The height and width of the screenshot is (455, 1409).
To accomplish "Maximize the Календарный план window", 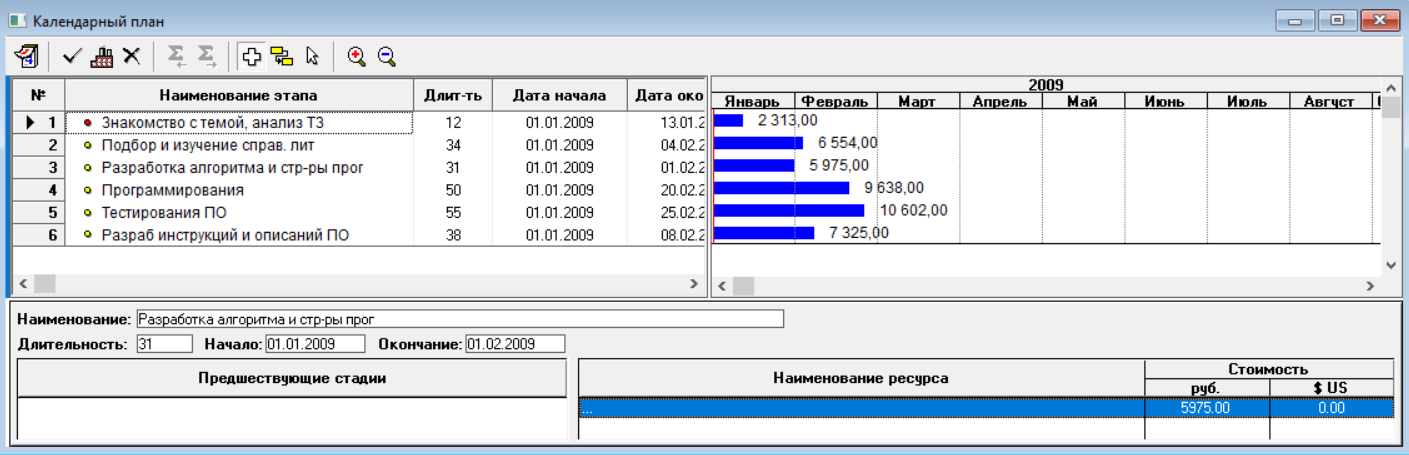I will [x=1336, y=20].
